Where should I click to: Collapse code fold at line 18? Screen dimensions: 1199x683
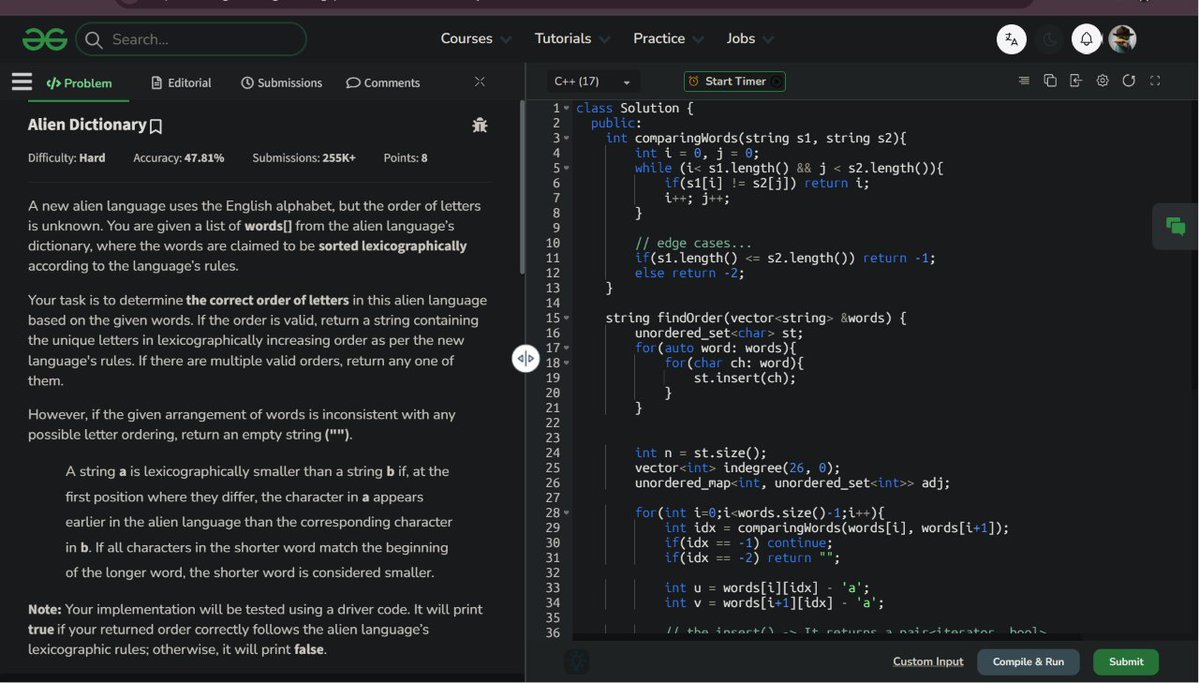tap(567, 363)
